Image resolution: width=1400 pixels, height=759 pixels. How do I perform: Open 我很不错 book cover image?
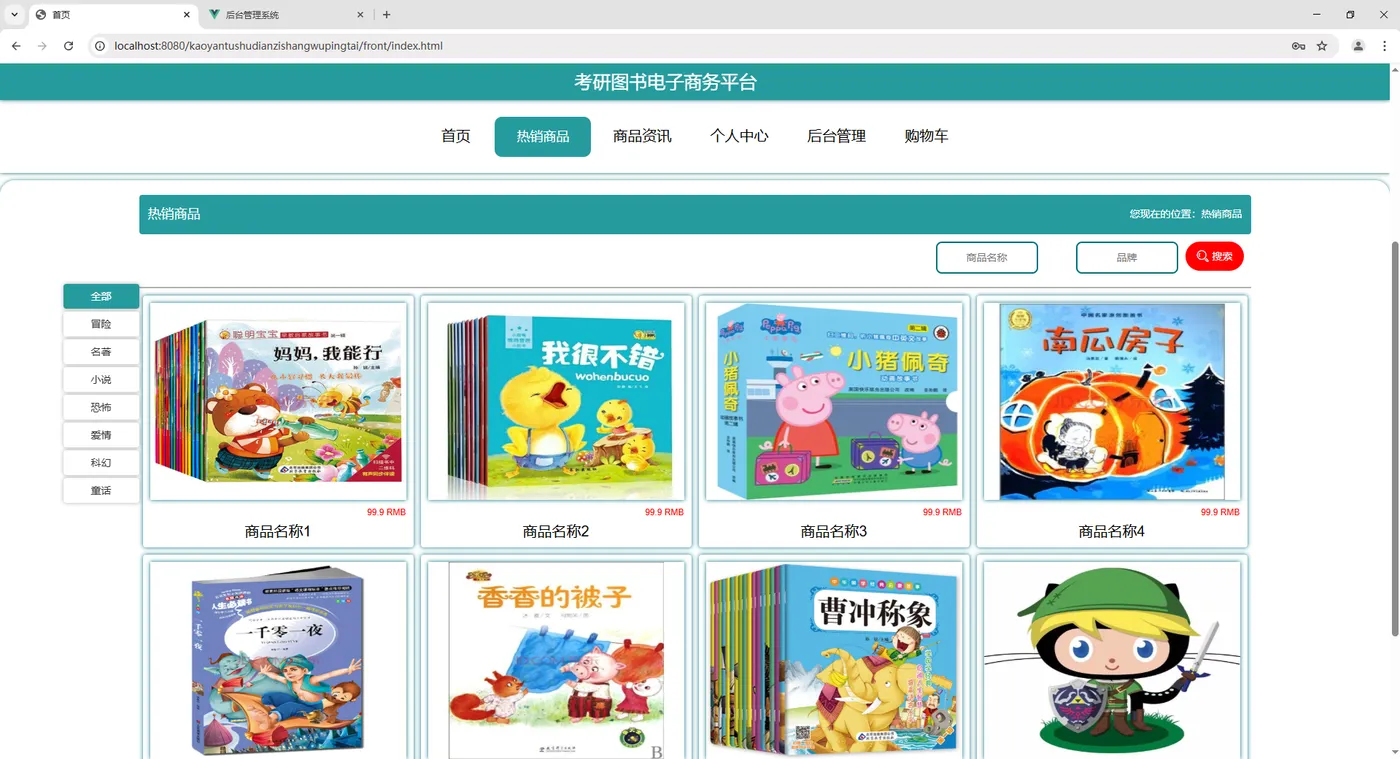click(556, 401)
